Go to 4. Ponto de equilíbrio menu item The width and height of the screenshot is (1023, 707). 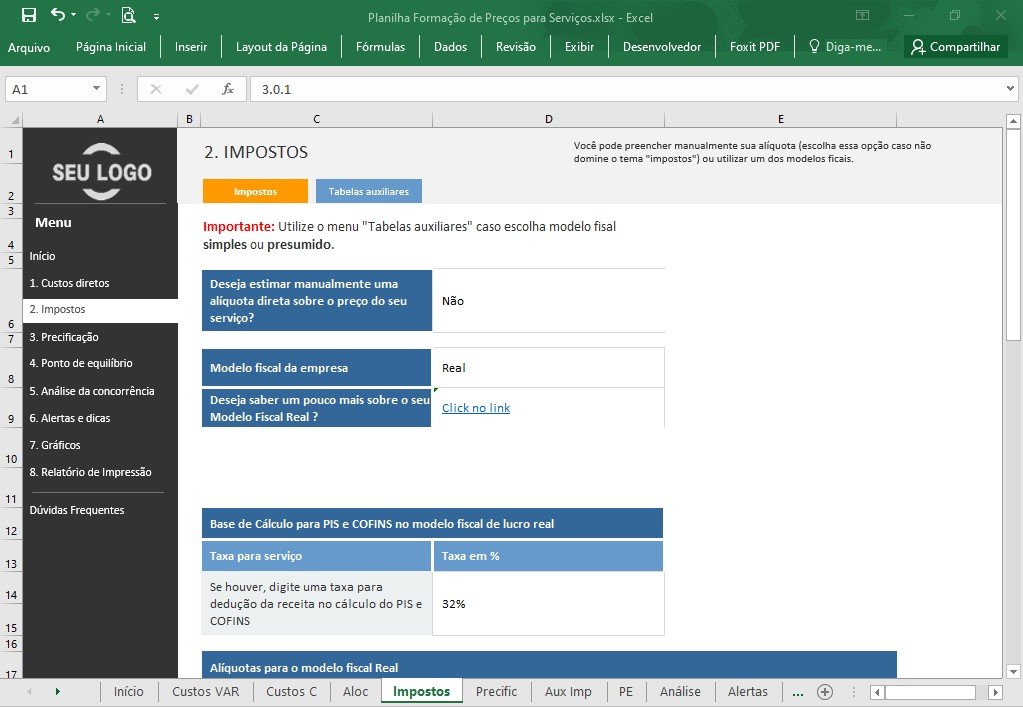[81, 363]
